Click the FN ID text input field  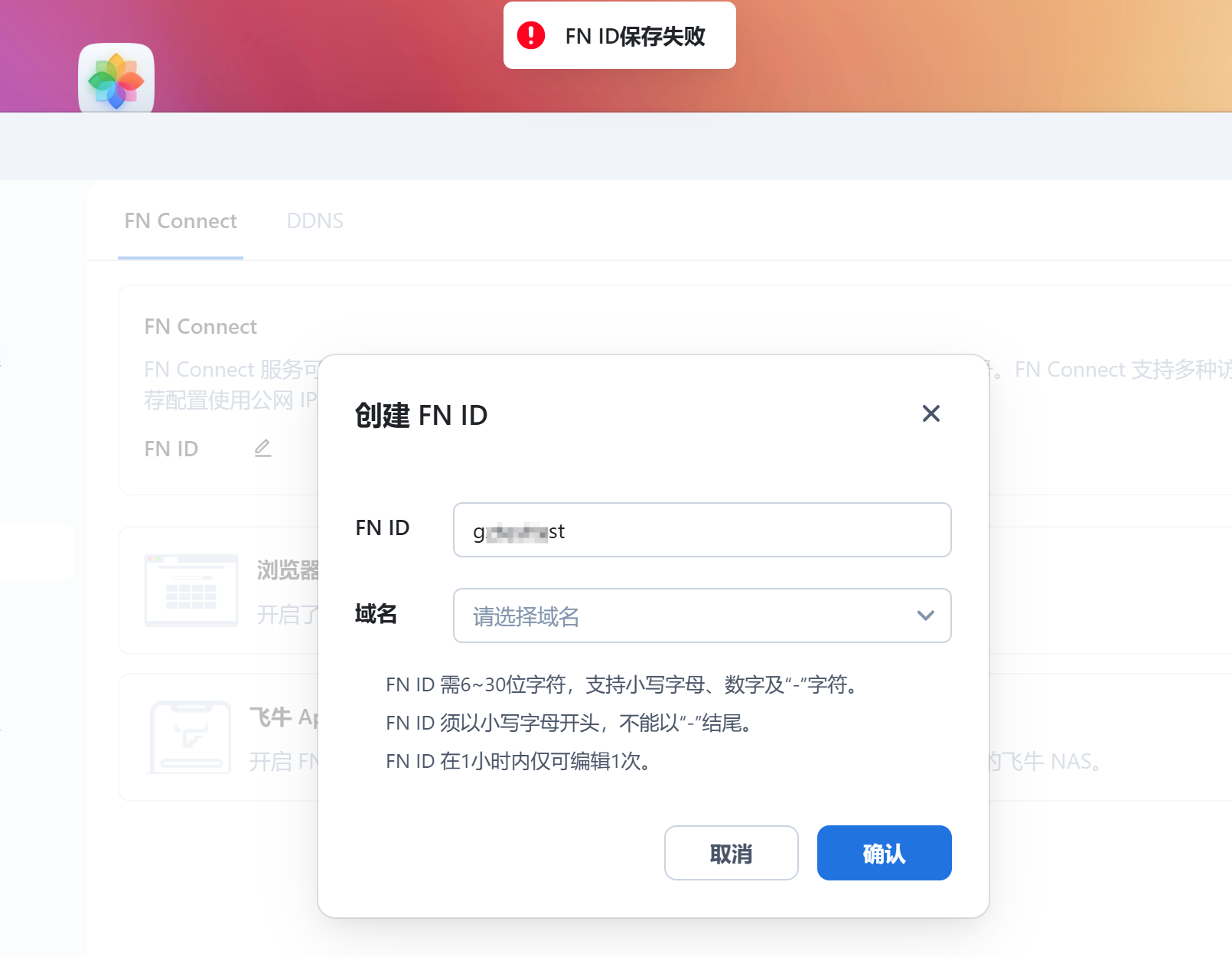tap(702, 530)
